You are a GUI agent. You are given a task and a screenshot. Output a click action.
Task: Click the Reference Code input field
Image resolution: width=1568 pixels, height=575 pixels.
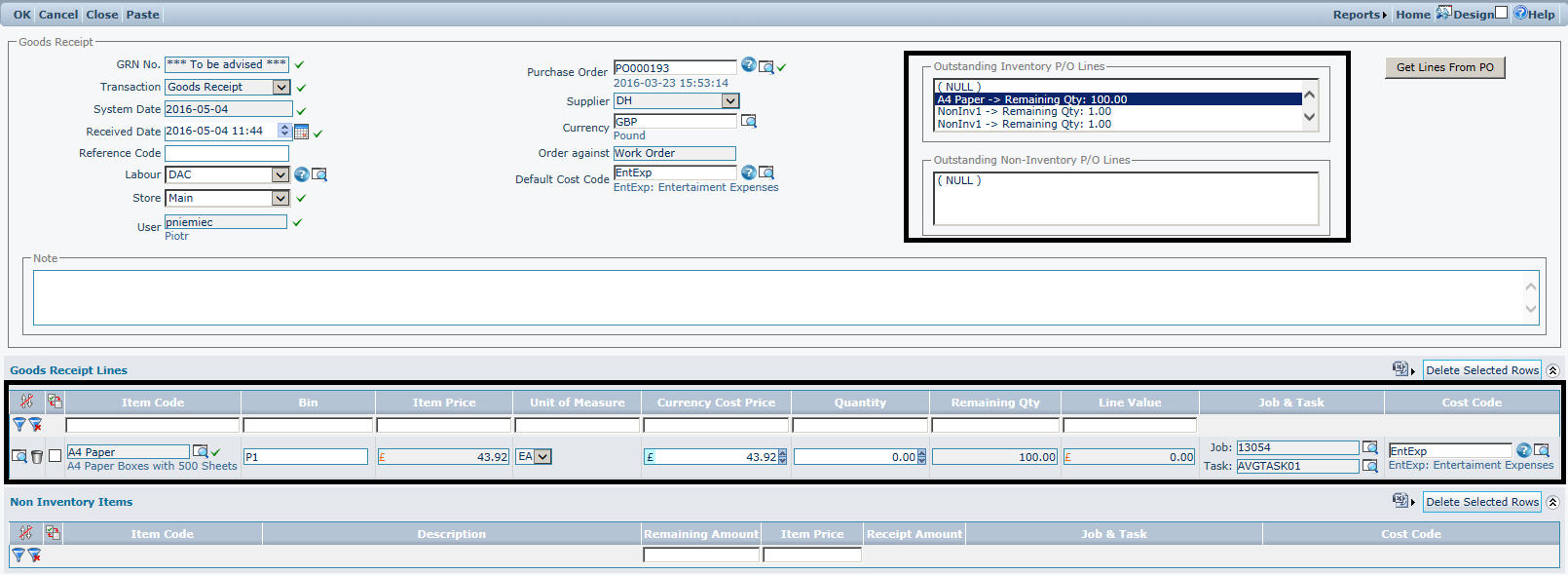point(227,153)
